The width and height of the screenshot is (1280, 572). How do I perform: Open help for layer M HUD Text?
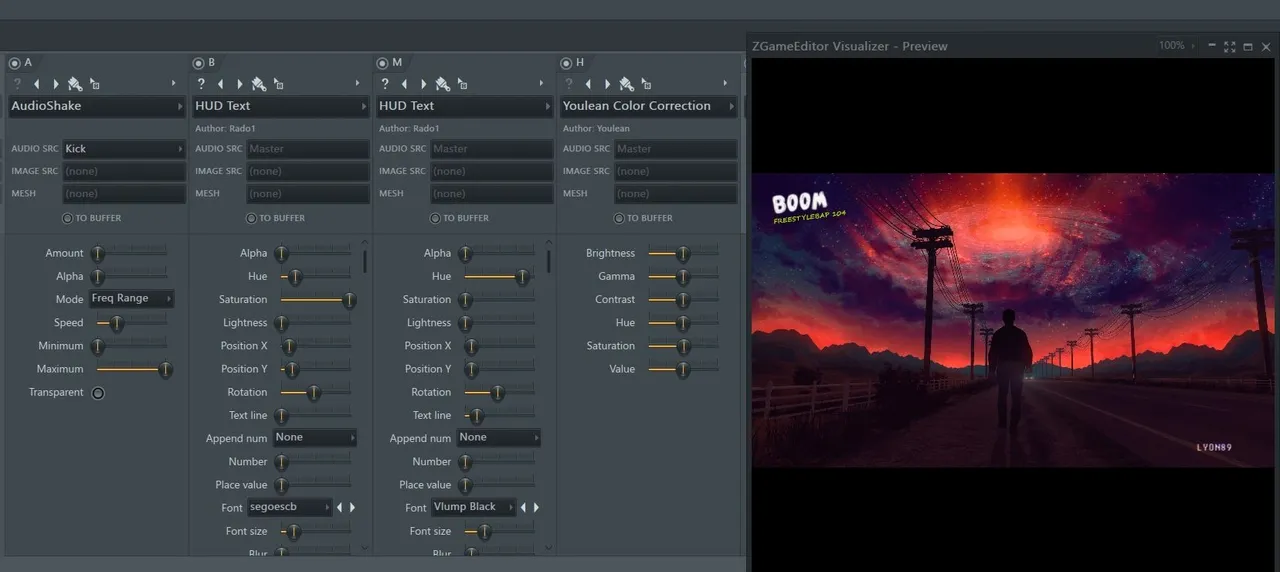[x=385, y=84]
